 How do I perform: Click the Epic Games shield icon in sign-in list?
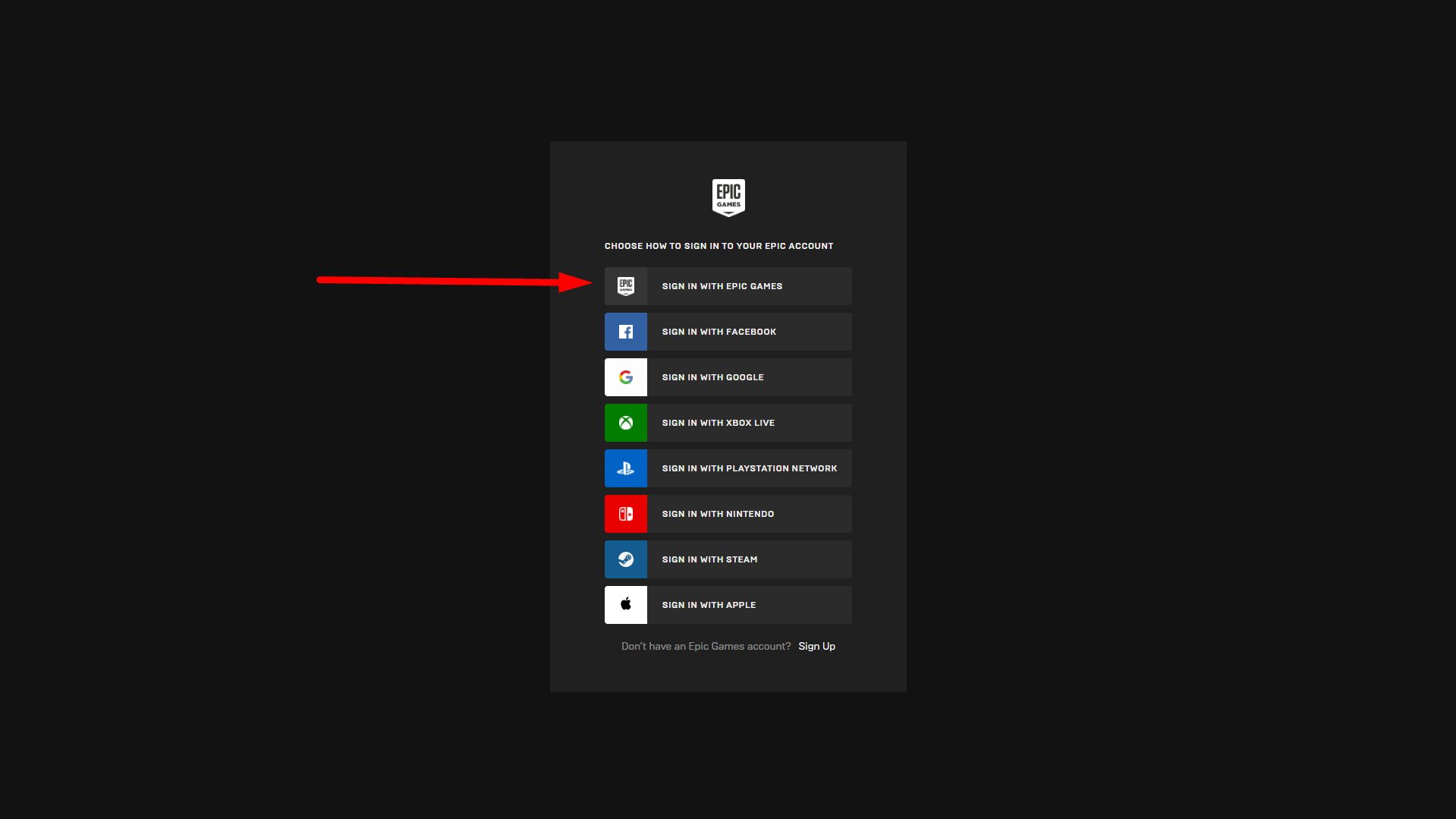(x=625, y=286)
